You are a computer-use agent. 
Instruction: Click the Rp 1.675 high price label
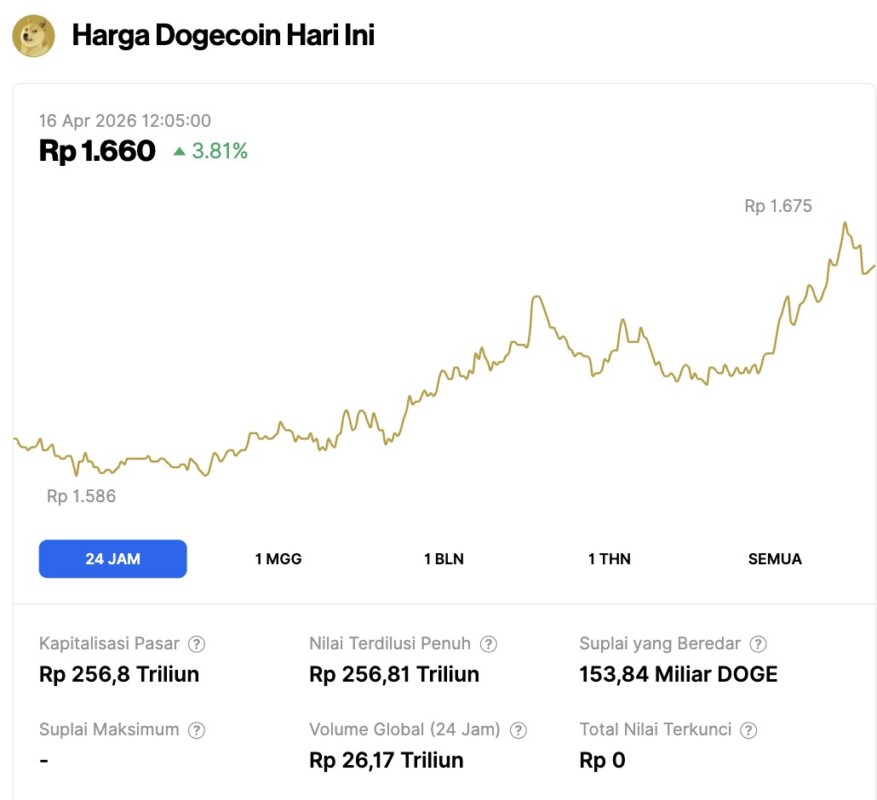pos(778,207)
